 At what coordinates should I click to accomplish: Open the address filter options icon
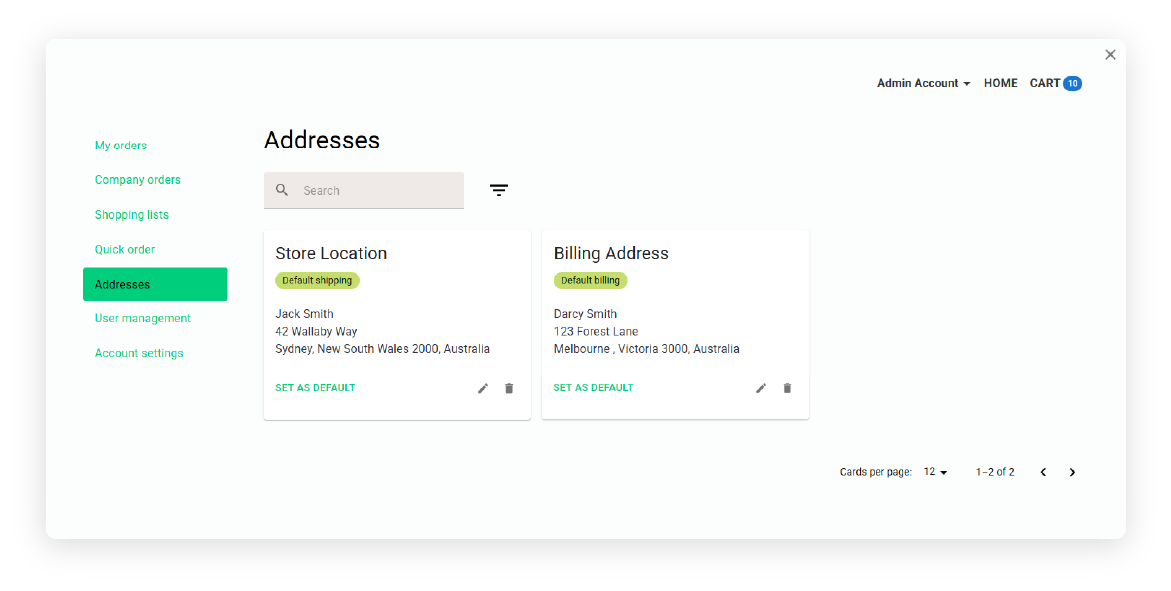499,191
